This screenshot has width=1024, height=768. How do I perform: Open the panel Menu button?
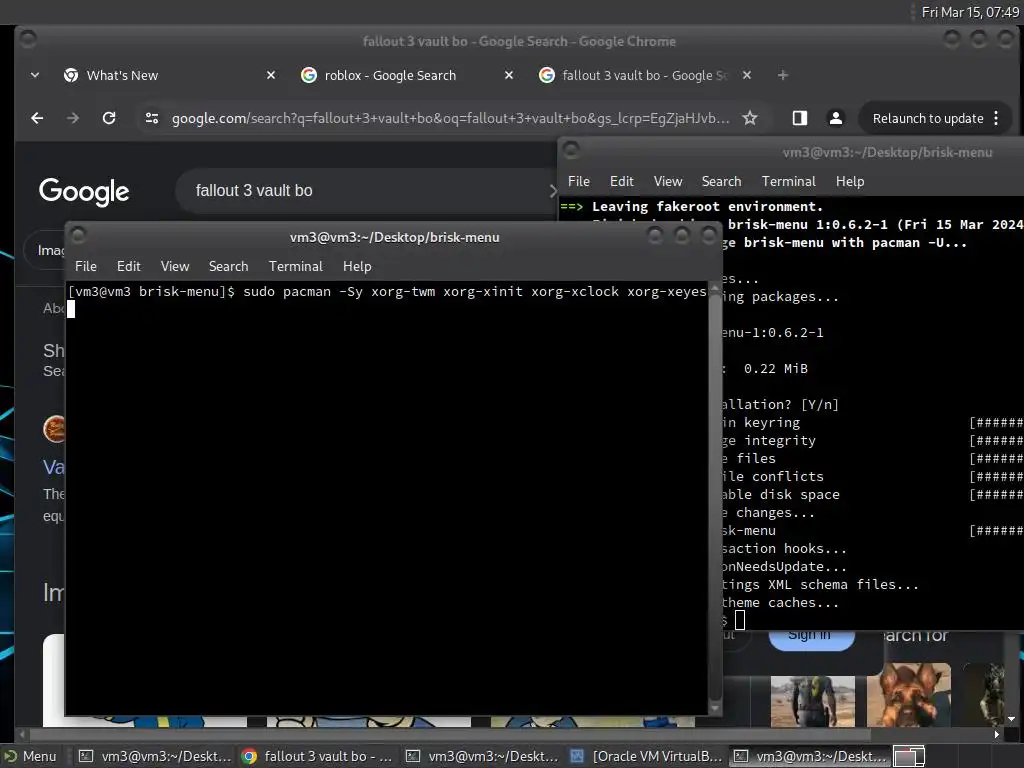[31, 756]
